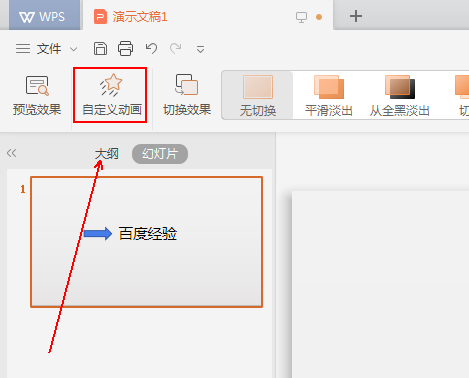Screen dimensions: 469x378
Task: Click the presentation screen icon in document tab
Action: pyautogui.click(x=301, y=17)
